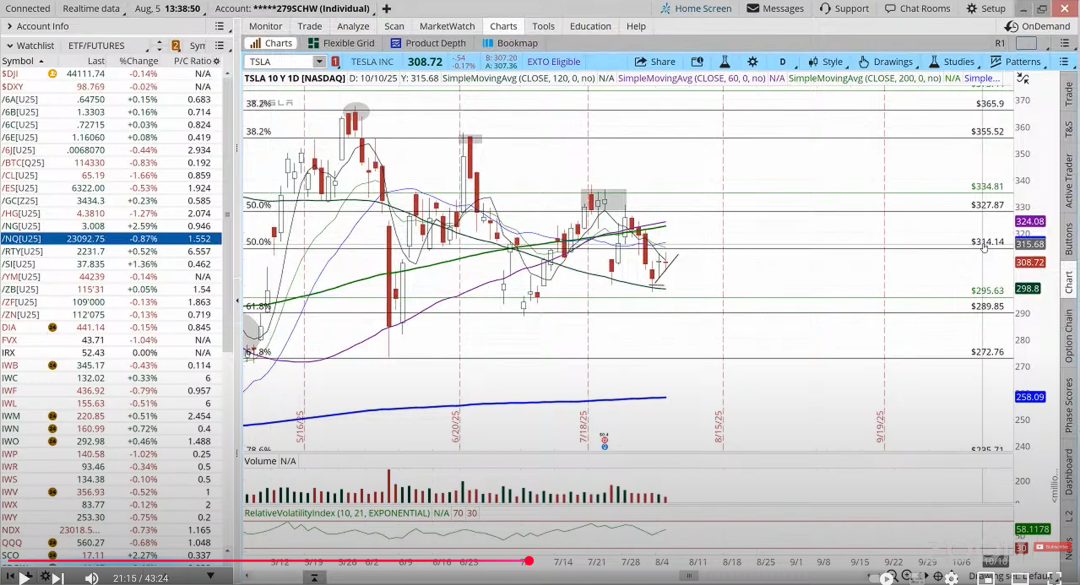This screenshot has height=585, width=1080.
Task: Open the chart toolbar list menu icon
Action: point(1063,61)
